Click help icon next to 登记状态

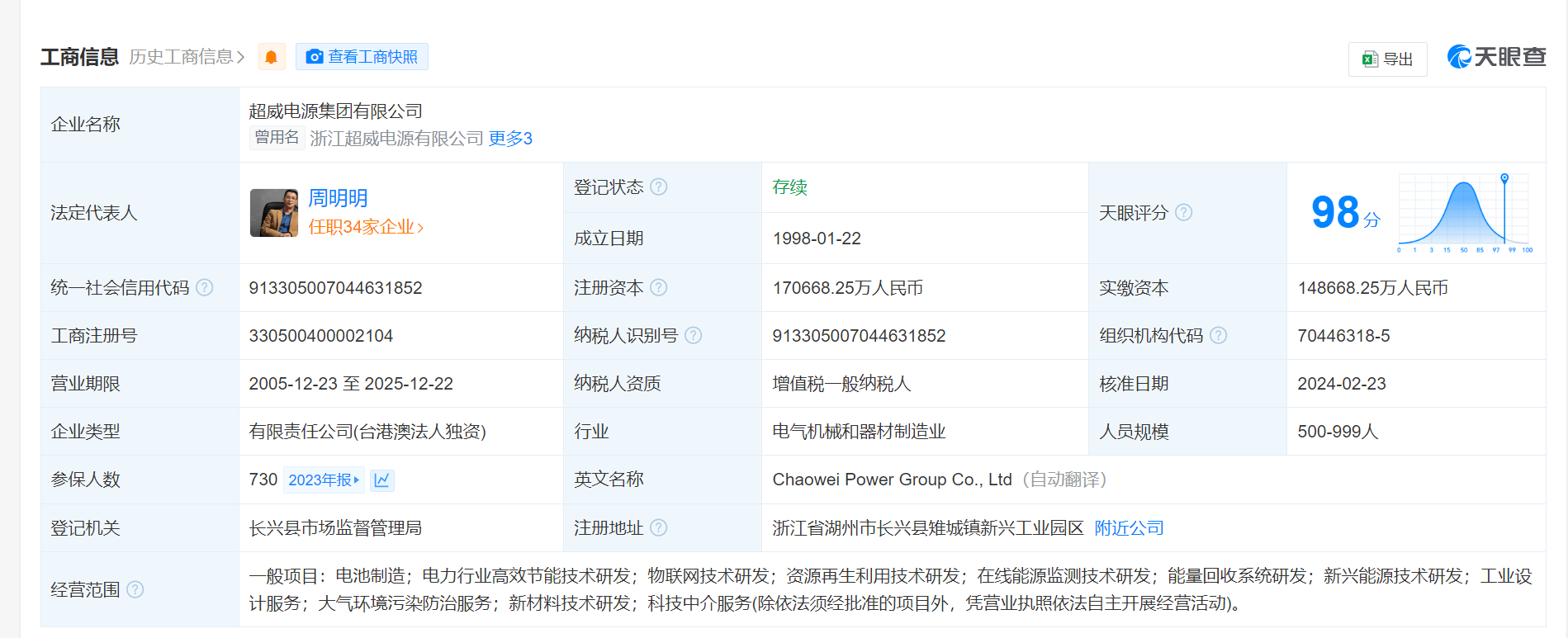(658, 187)
